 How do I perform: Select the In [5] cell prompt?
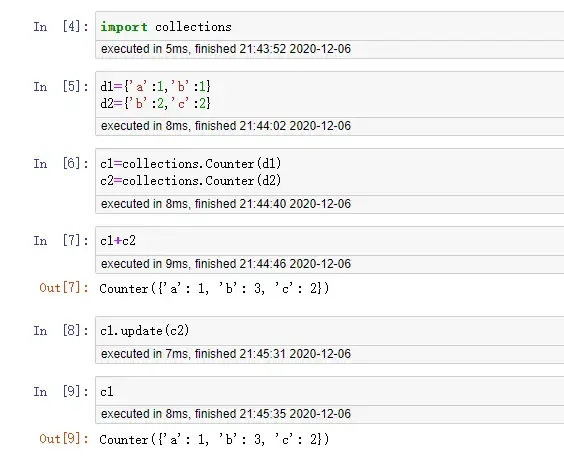(61, 87)
